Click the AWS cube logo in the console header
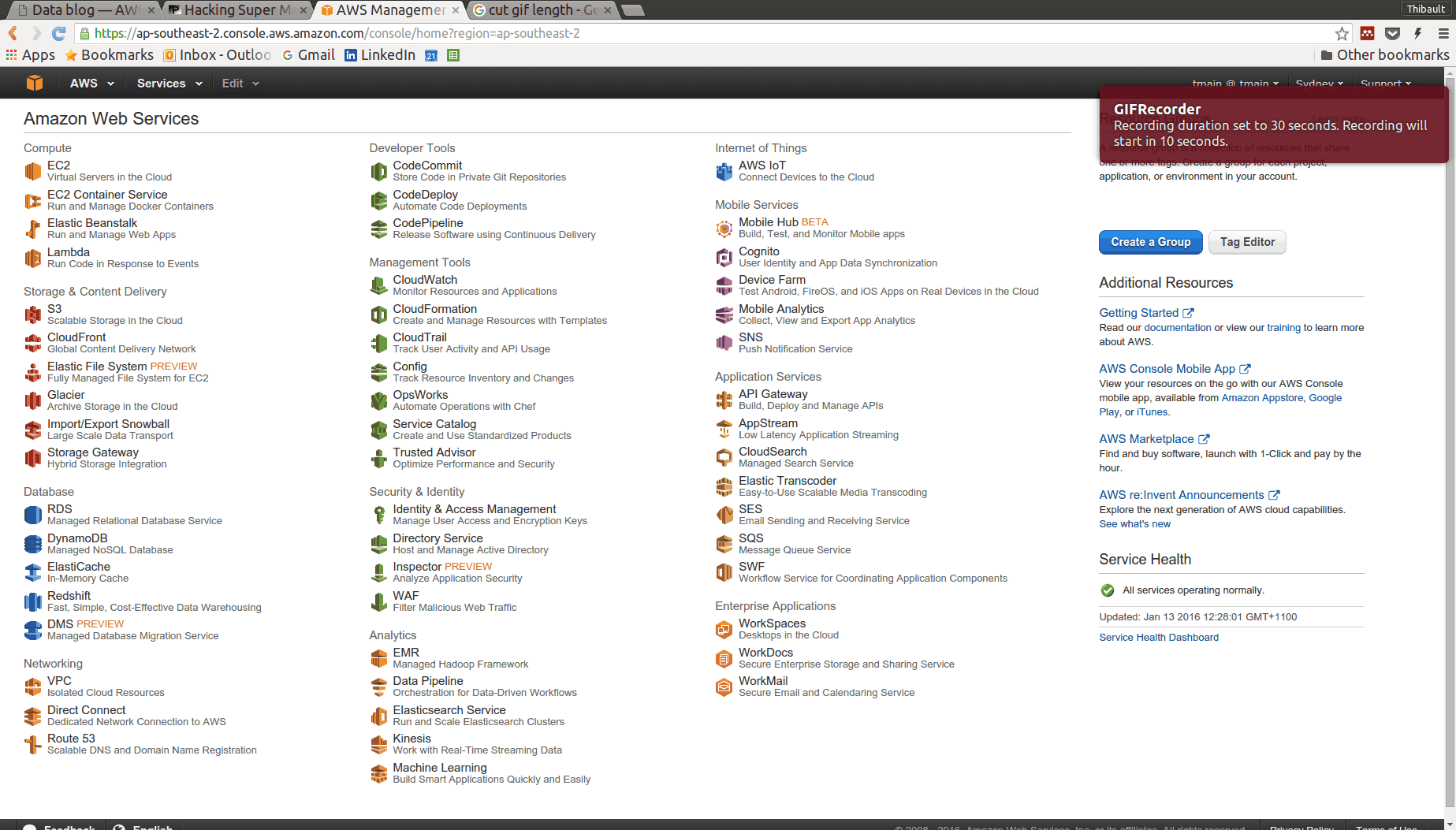1456x830 pixels. click(x=35, y=83)
